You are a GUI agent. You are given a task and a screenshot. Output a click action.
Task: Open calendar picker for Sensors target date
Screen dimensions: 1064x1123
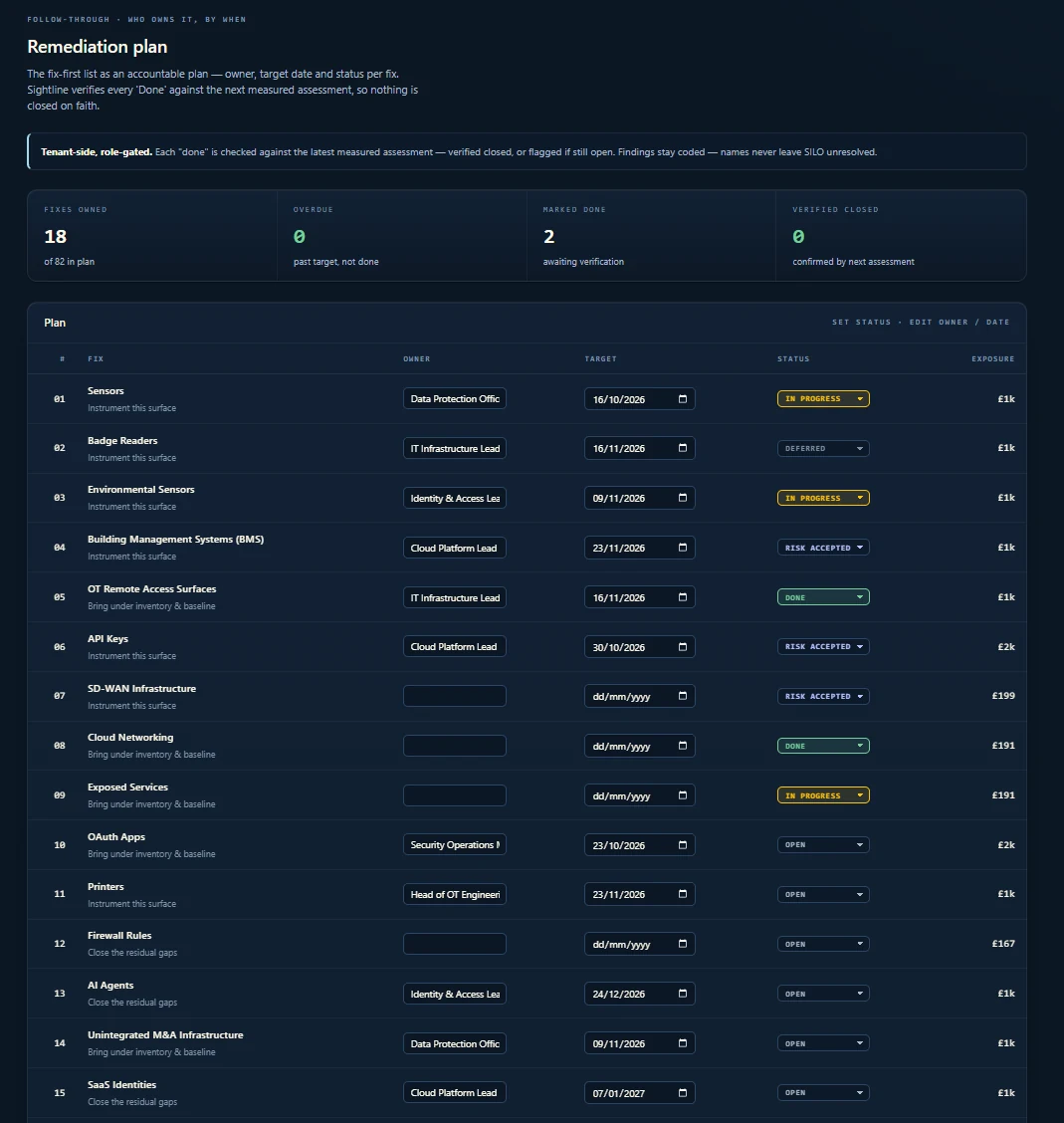pos(683,399)
